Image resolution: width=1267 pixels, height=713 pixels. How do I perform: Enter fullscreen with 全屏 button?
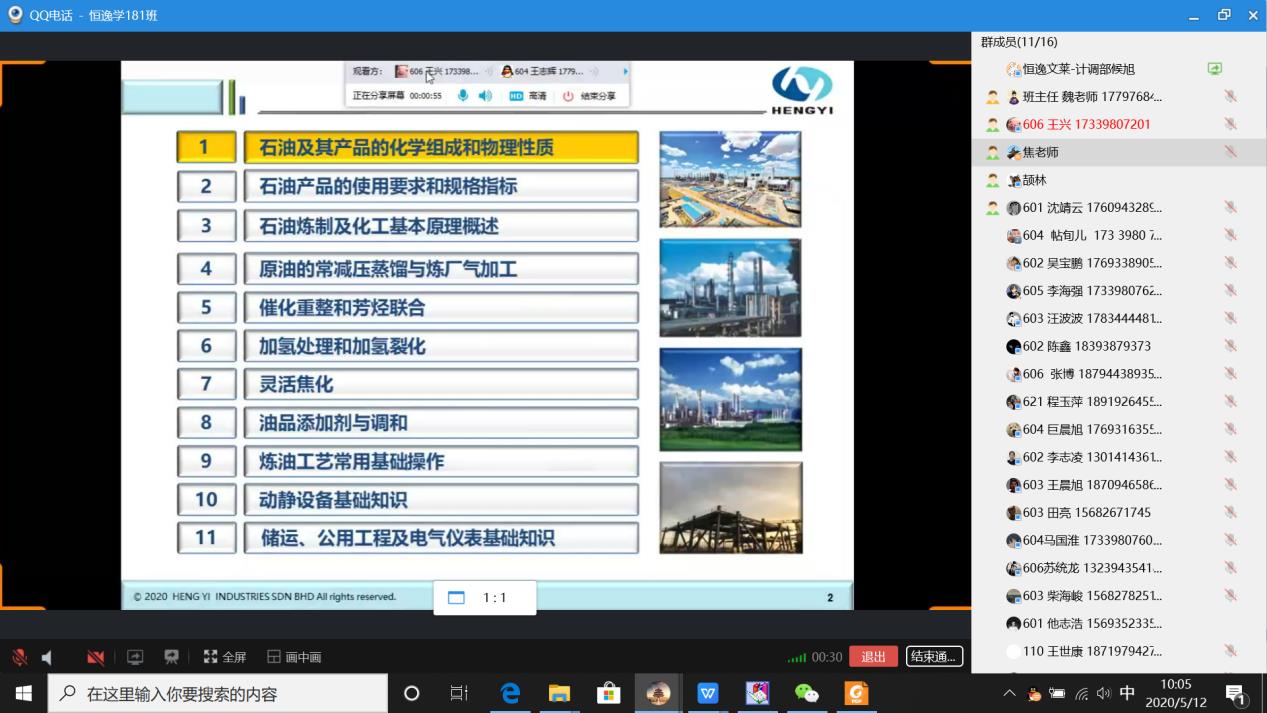click(x=225, y=657)
